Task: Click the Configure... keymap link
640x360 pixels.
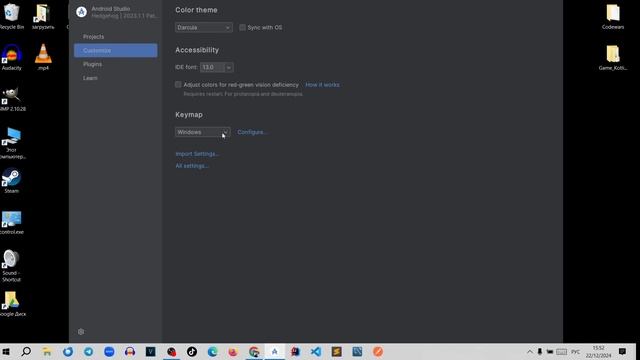Action: 252,132
